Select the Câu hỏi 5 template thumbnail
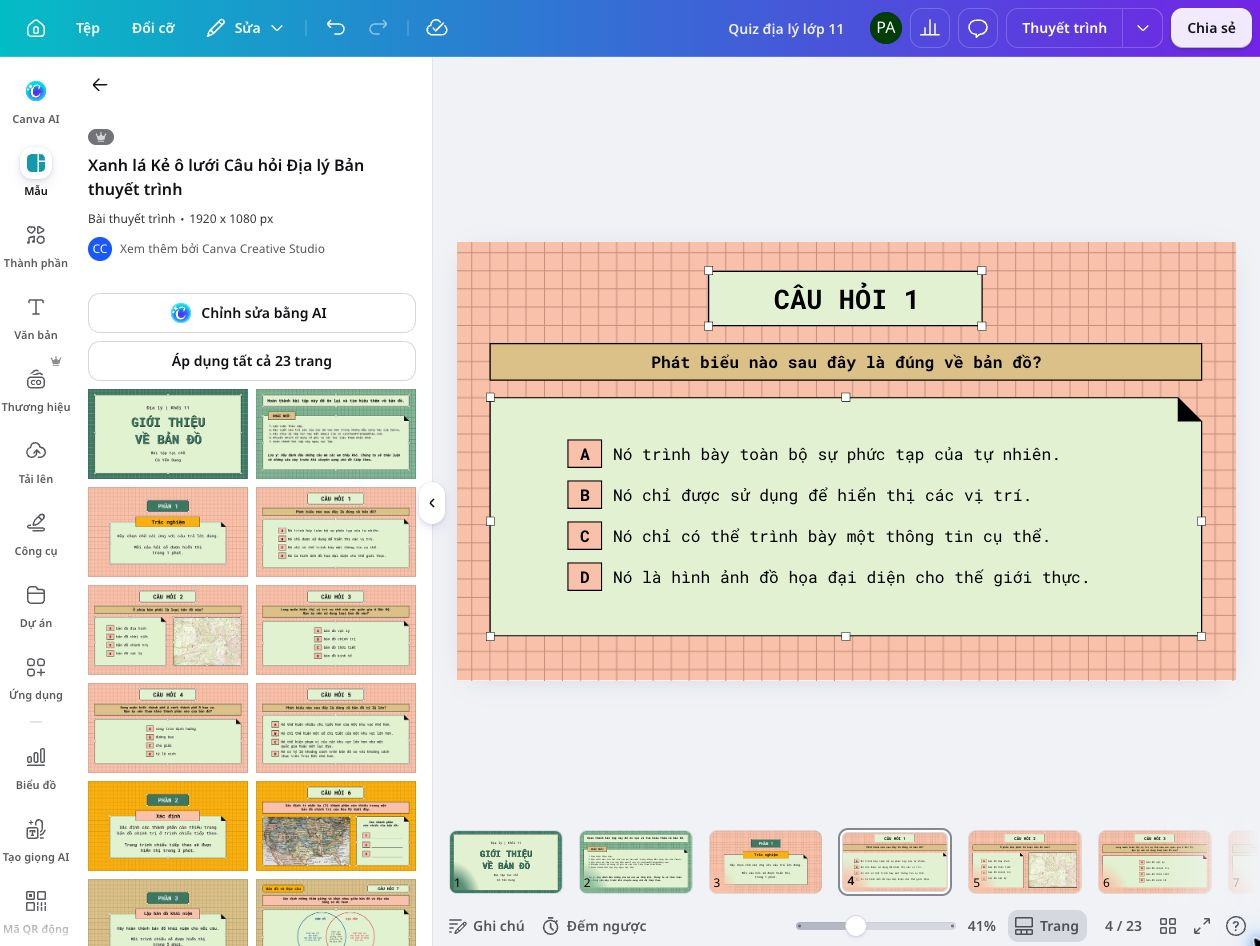Image resolution: width=1260 pixels, height=946 pixels. pyautogui.click(x=336, y=728)
